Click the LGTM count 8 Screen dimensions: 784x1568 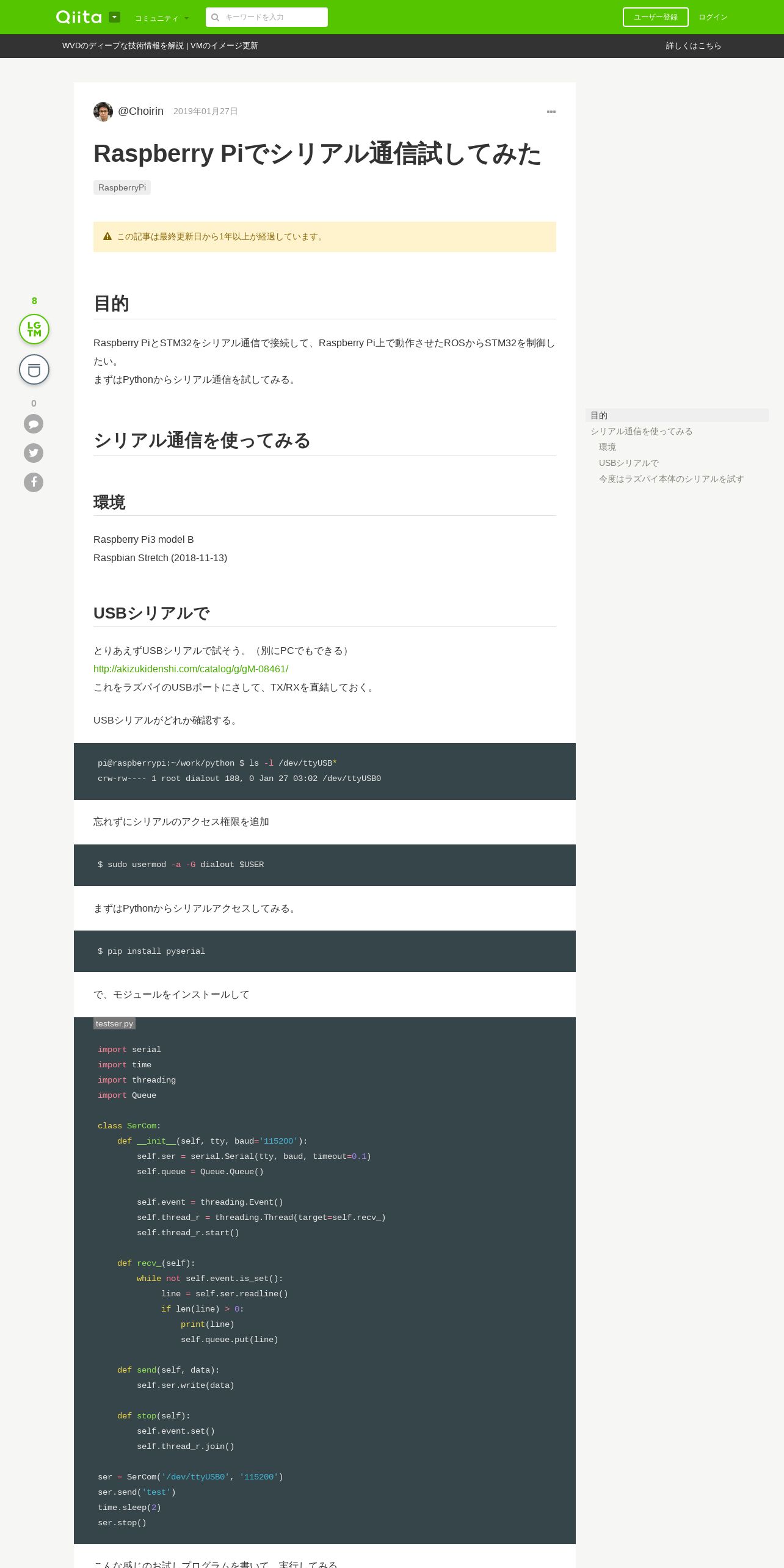click(34, 301)
